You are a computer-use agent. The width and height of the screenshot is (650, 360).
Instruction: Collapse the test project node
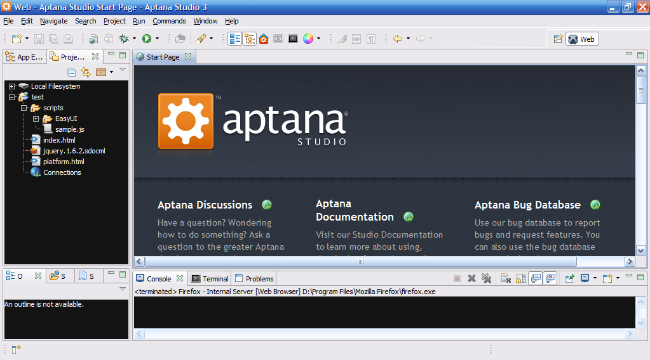click(x=12, y=97)
